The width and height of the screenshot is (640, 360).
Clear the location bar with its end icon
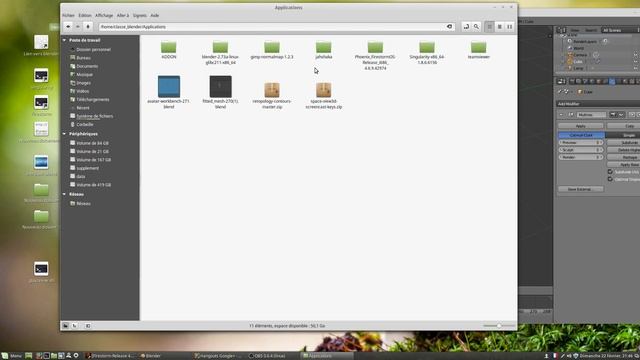click(x=449, y=27)
